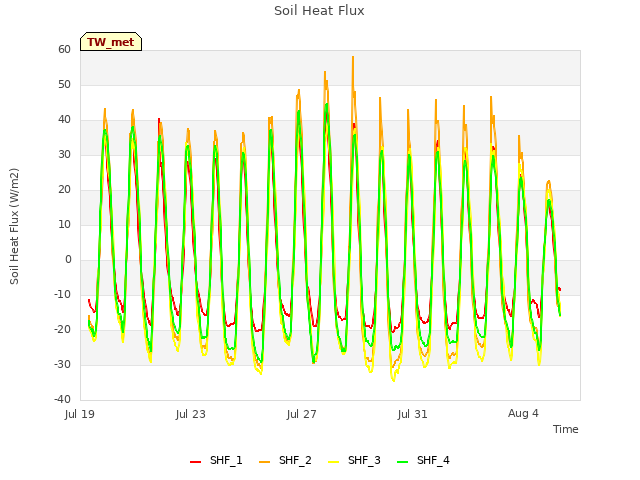The width and height of the screenshot is (640, 480).
Task: Click the 0 y-axis tick label
Action: 68,260
